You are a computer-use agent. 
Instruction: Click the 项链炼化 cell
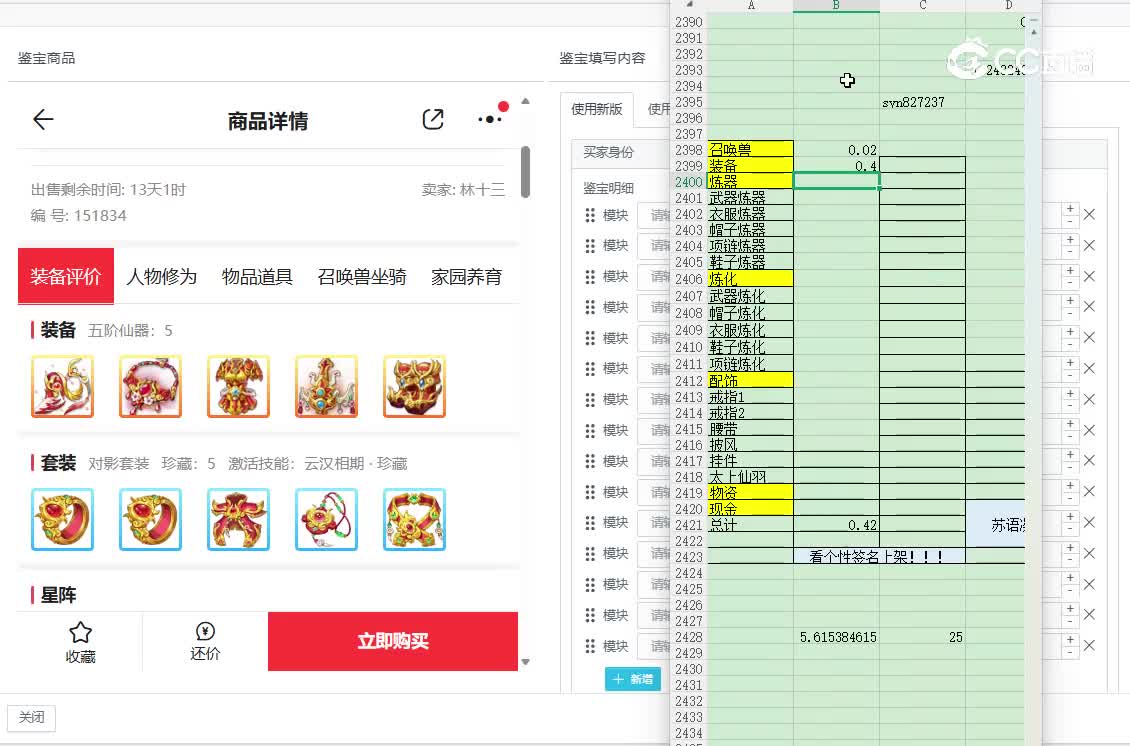pos(750,364)
